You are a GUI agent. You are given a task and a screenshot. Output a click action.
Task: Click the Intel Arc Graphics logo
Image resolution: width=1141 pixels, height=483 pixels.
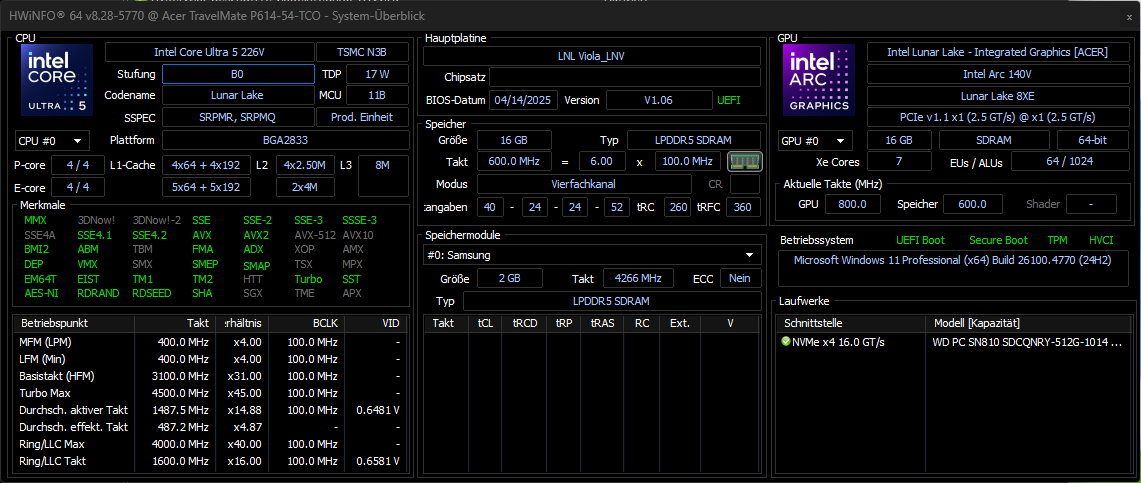(819, 79)
